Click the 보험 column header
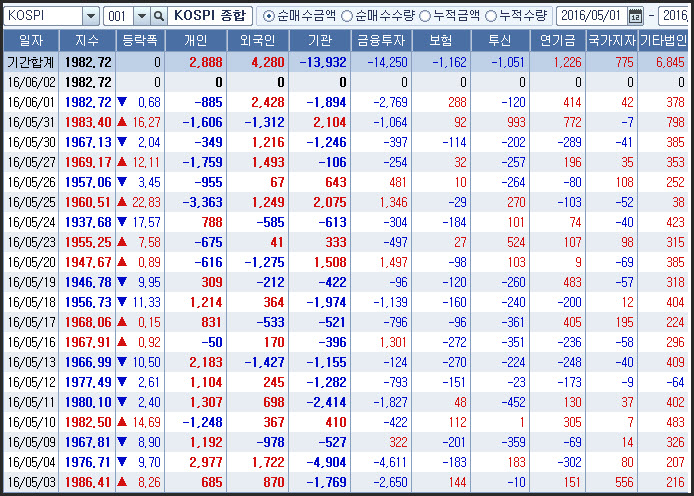 coord(441,41)
